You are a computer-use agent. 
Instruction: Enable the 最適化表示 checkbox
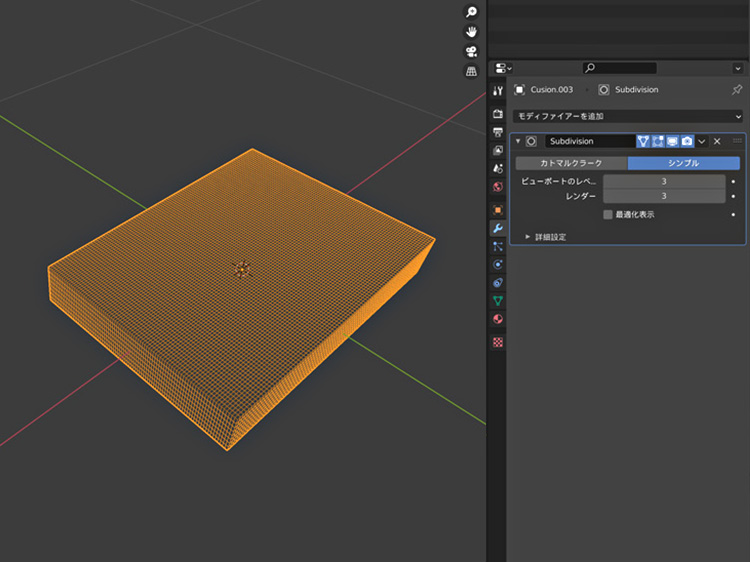point(608,214)
